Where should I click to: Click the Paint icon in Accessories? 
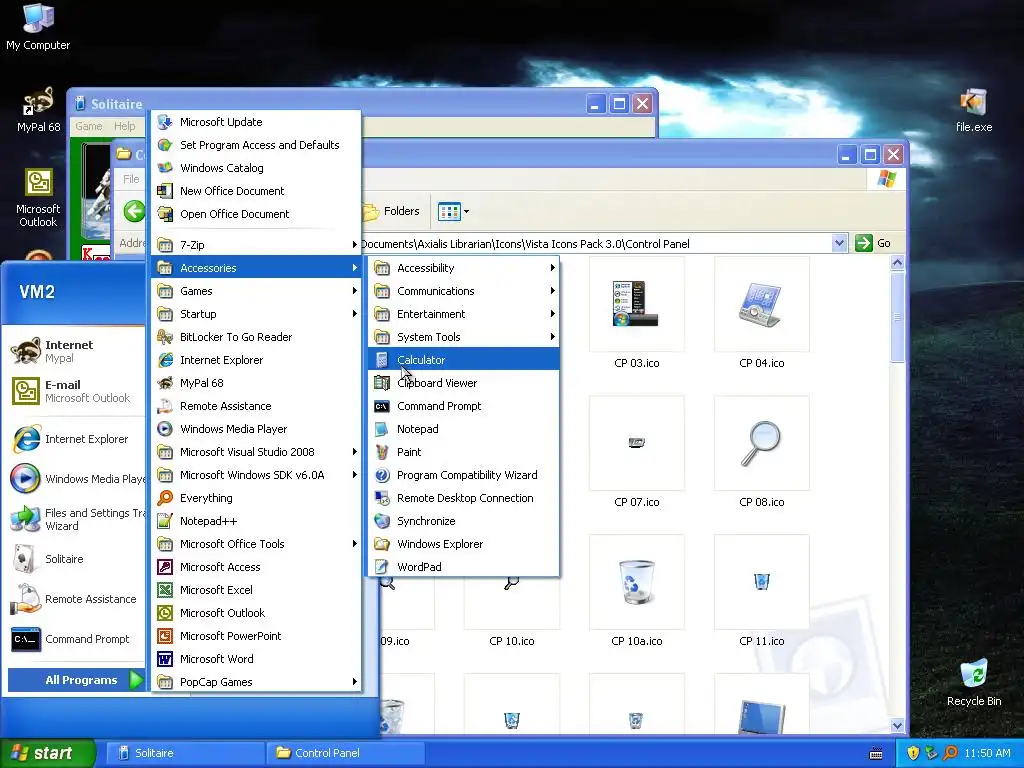pos(382,452)
